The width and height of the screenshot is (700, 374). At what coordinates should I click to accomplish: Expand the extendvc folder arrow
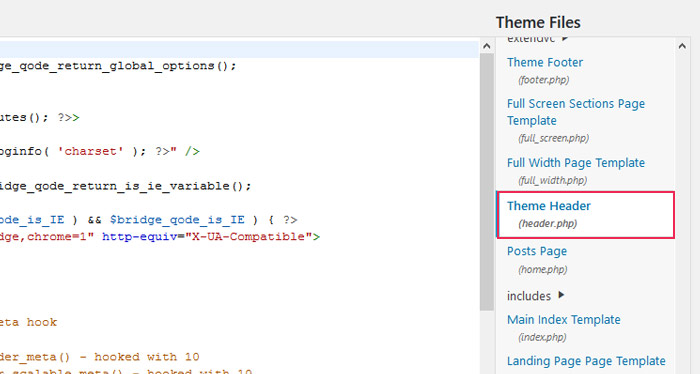[x=565, y=38]
